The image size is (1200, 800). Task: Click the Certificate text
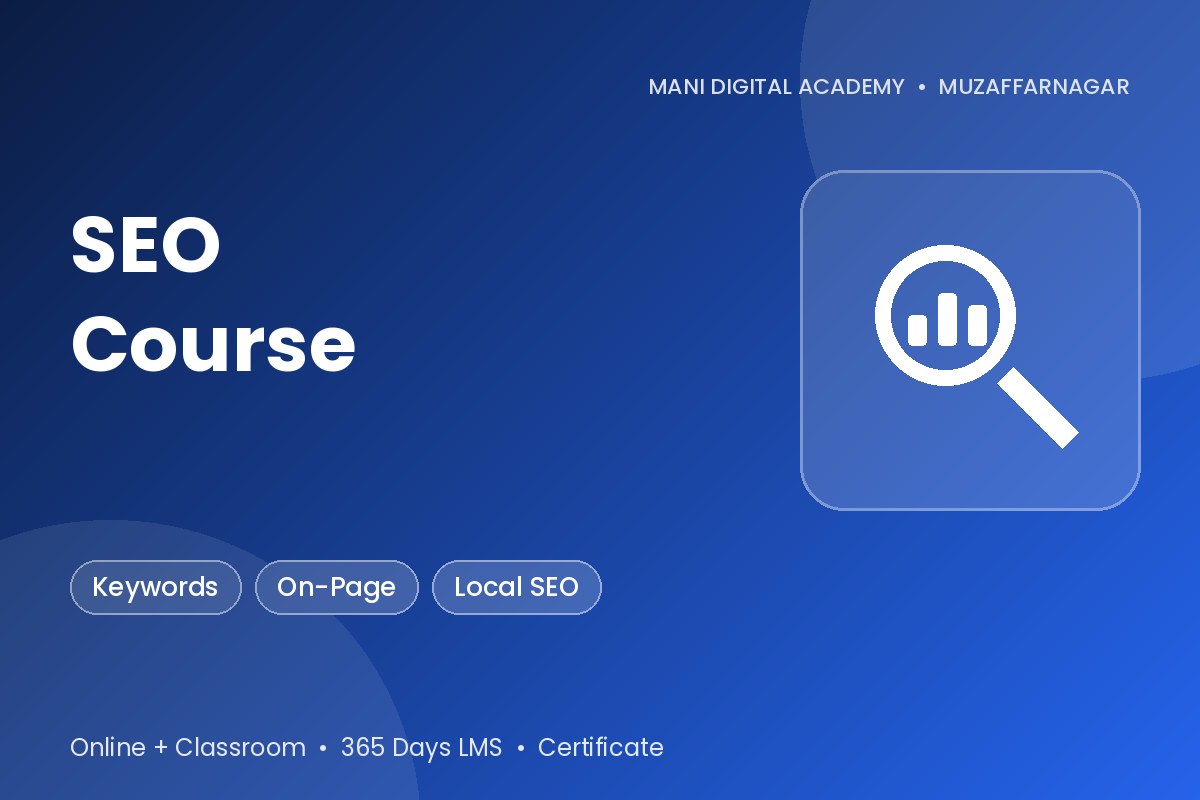coord(600,747)
